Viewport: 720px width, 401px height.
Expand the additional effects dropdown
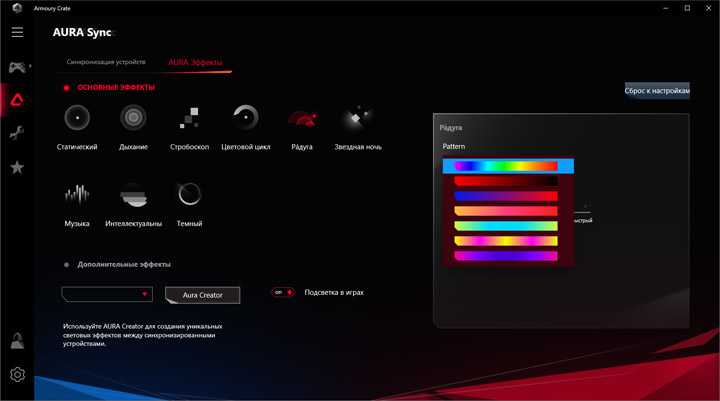pyautogui.click(x=107, y=294)
